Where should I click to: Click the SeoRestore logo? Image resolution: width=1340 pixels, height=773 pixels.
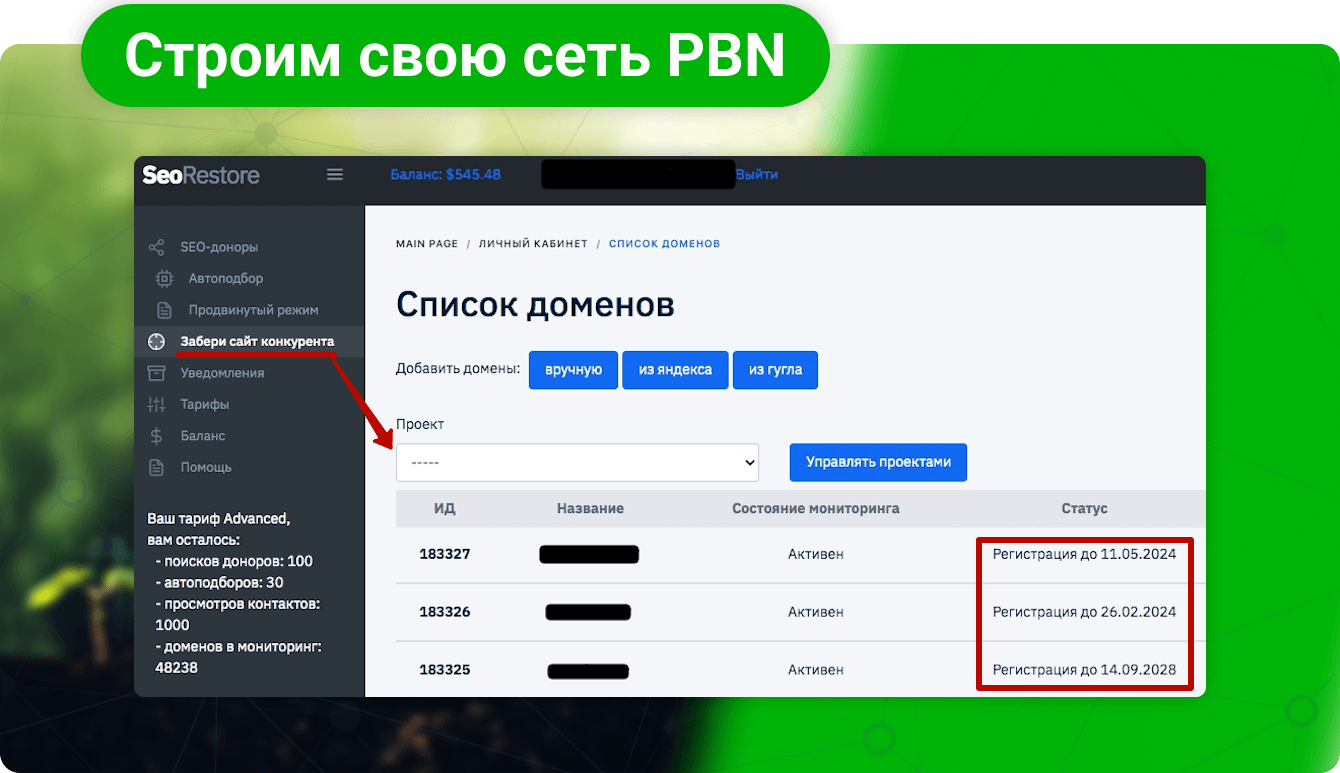click(x=201, y=175)
